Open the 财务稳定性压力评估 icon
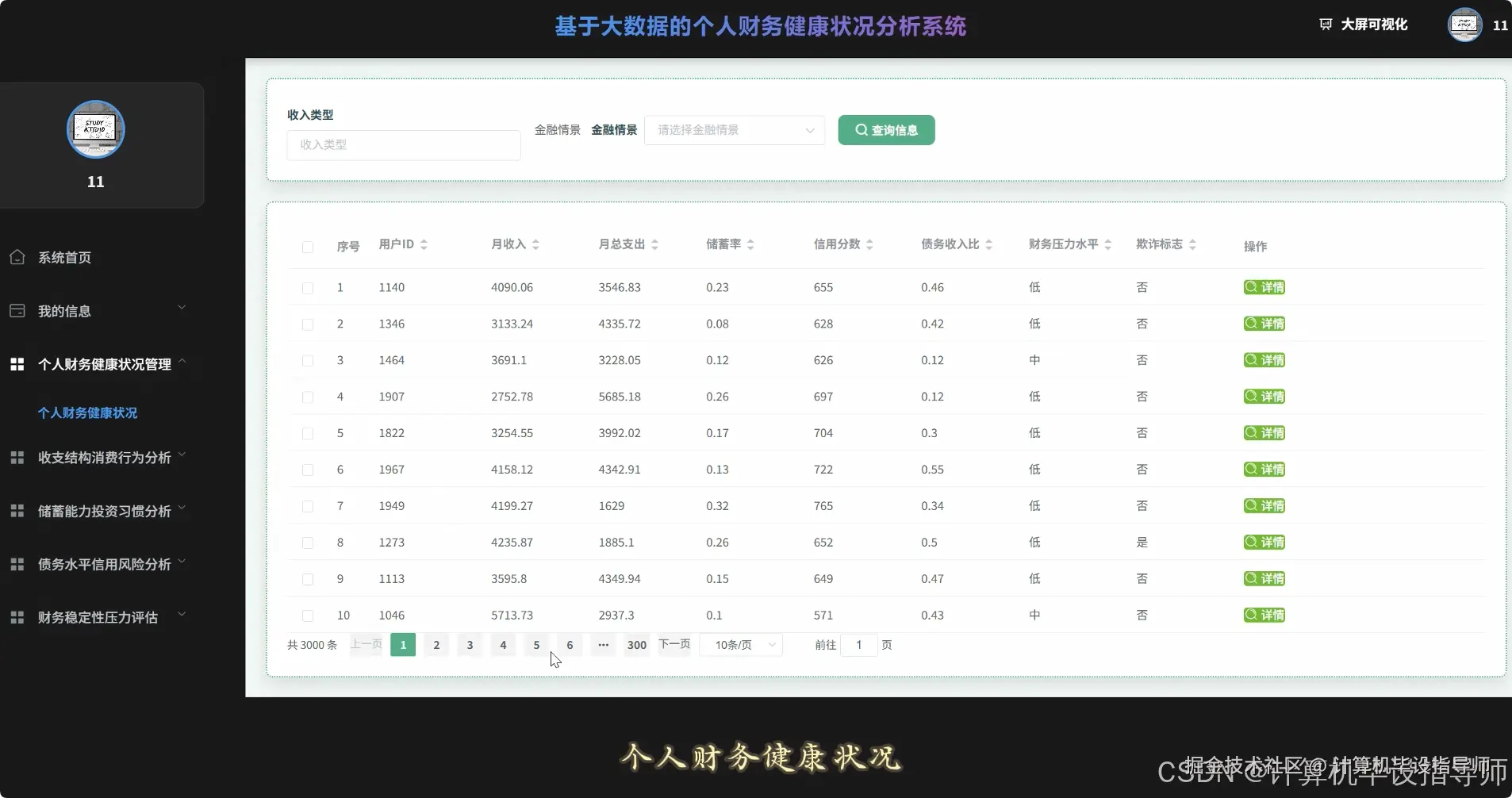 coord(17,616)
